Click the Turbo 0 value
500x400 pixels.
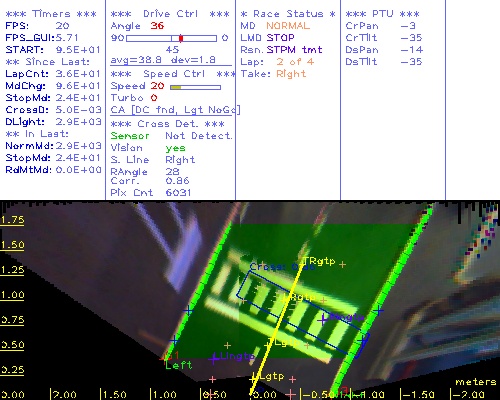point(154,98)
